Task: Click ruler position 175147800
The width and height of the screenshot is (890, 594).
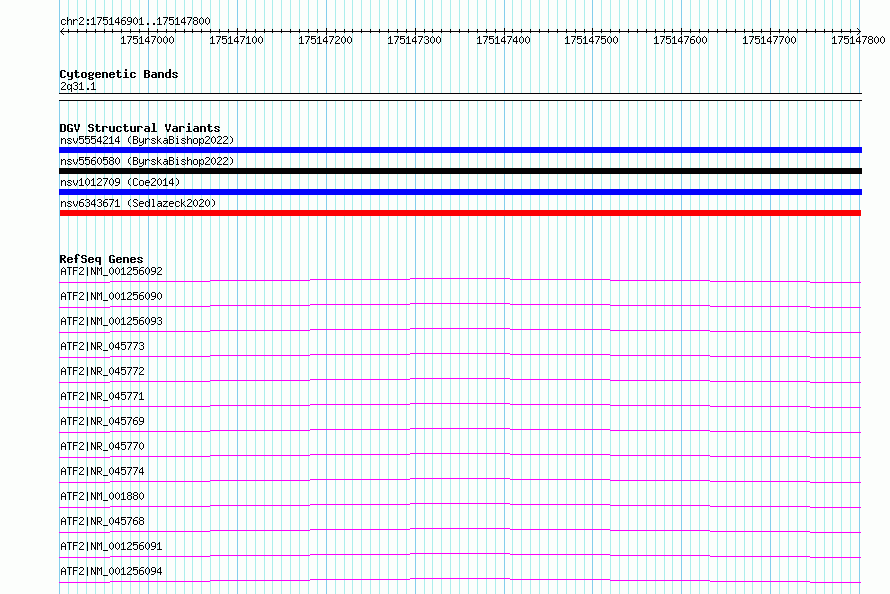Action: click(x=858, y=40)
